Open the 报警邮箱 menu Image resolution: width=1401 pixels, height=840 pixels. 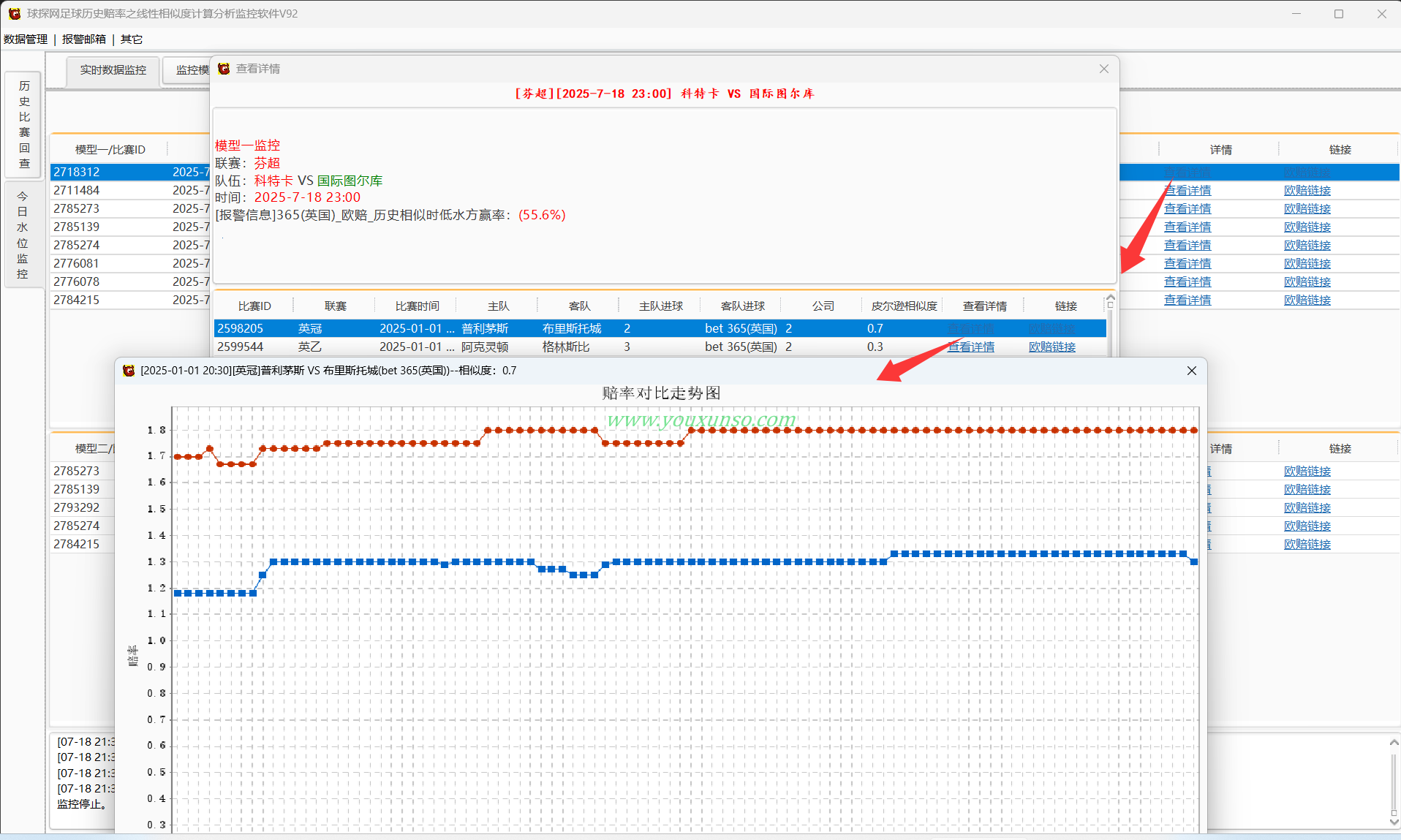84,39
